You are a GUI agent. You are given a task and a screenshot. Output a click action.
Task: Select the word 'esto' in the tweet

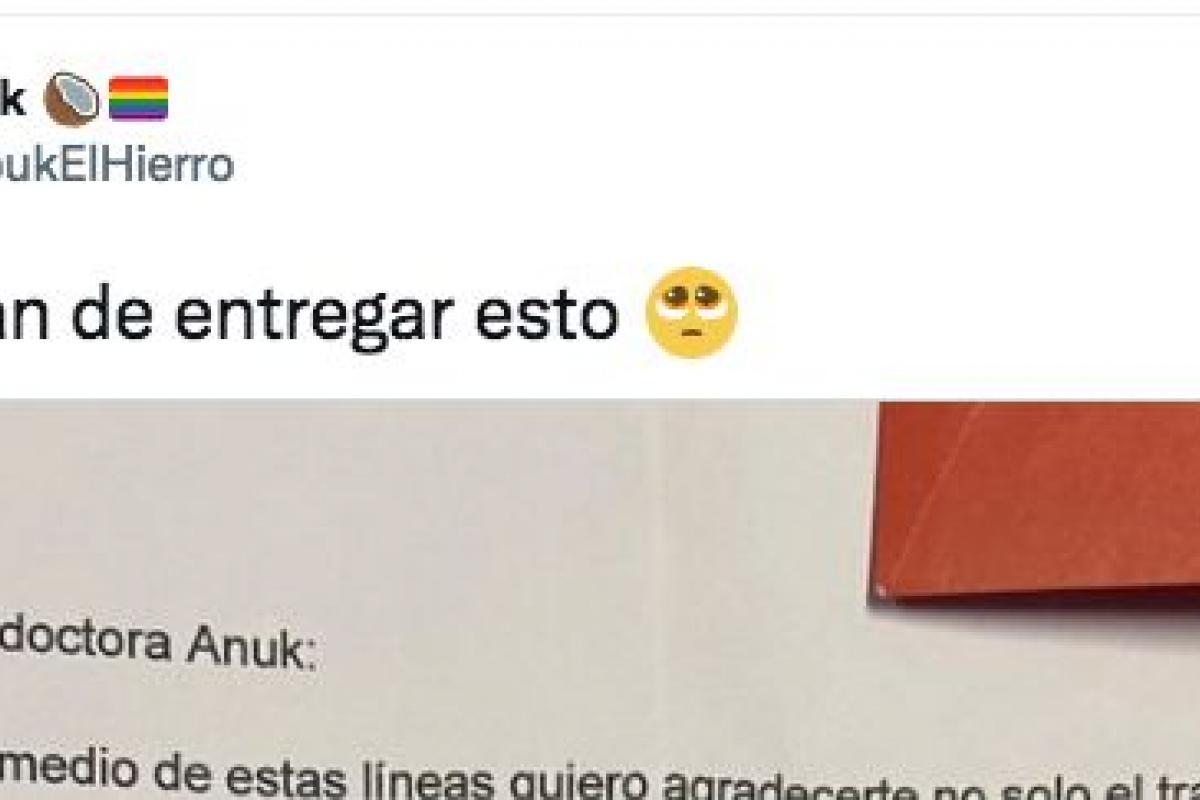pyautogui.click(x=576, y=315)
